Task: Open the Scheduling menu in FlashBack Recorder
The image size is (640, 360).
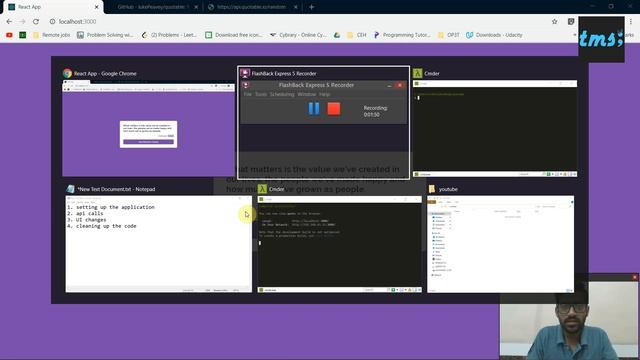Action: pyautogui.click(x=282, y=94)
